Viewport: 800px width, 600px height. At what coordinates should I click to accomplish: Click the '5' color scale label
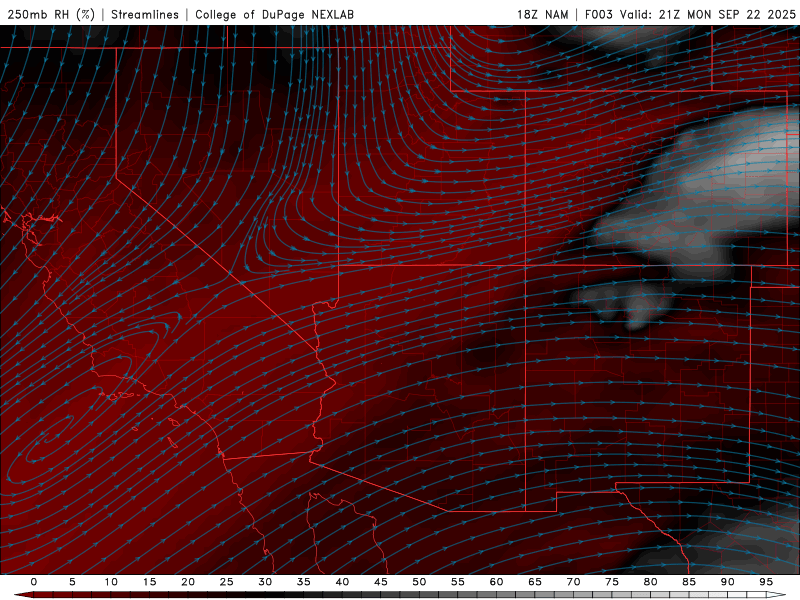pyautogui.click(x=72, y=582)
